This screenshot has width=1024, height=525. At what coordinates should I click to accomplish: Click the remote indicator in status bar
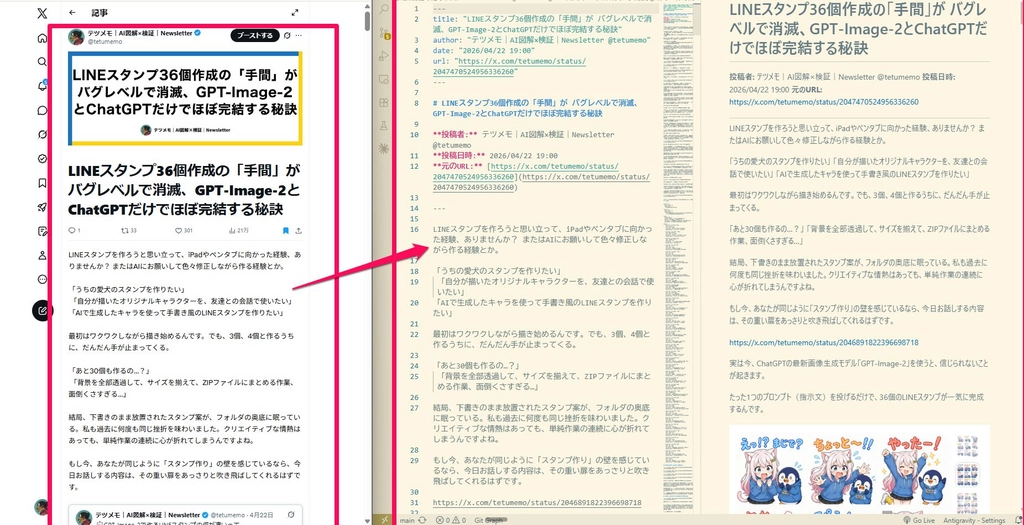coord(385,520)
